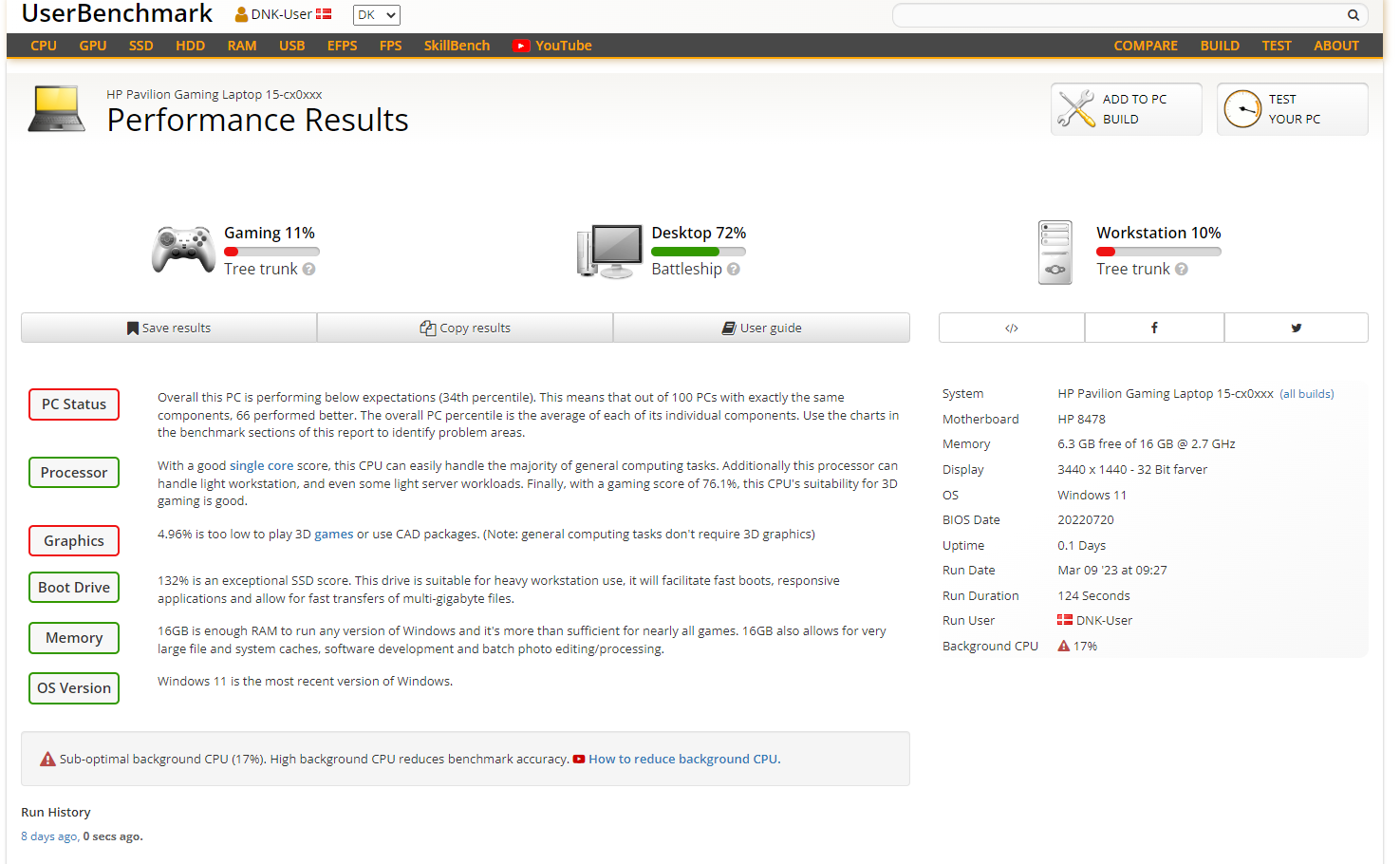Click the search magnifier icon
The width and height of the screenshot is (1400, 864).
tap(1353, 15)
